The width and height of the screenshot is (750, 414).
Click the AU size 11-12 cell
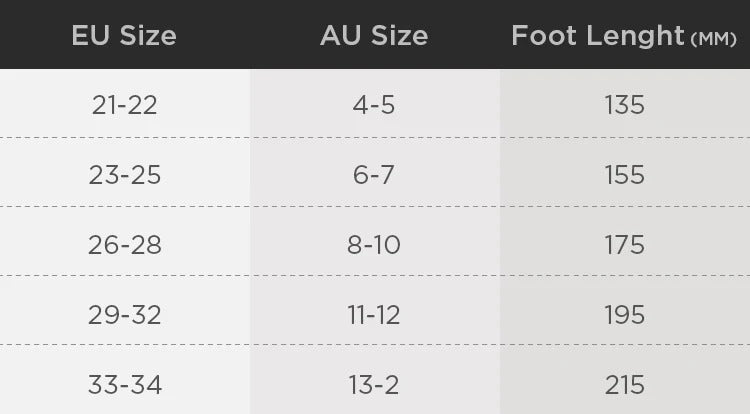coord(374,315)
